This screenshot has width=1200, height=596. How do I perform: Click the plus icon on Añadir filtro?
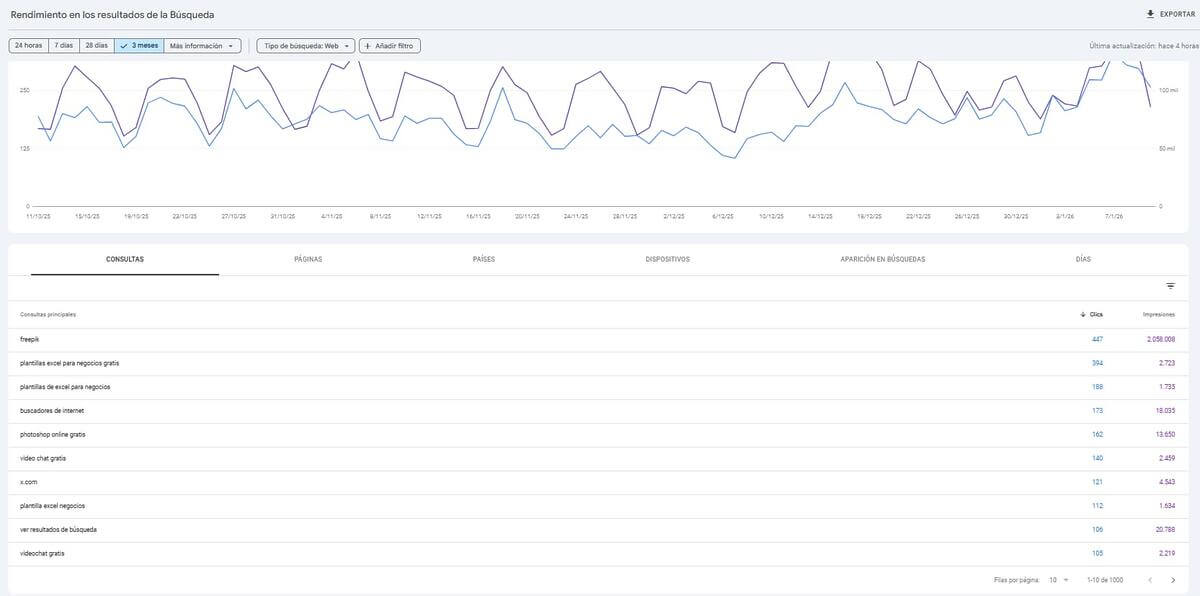(x=366, y=43)
